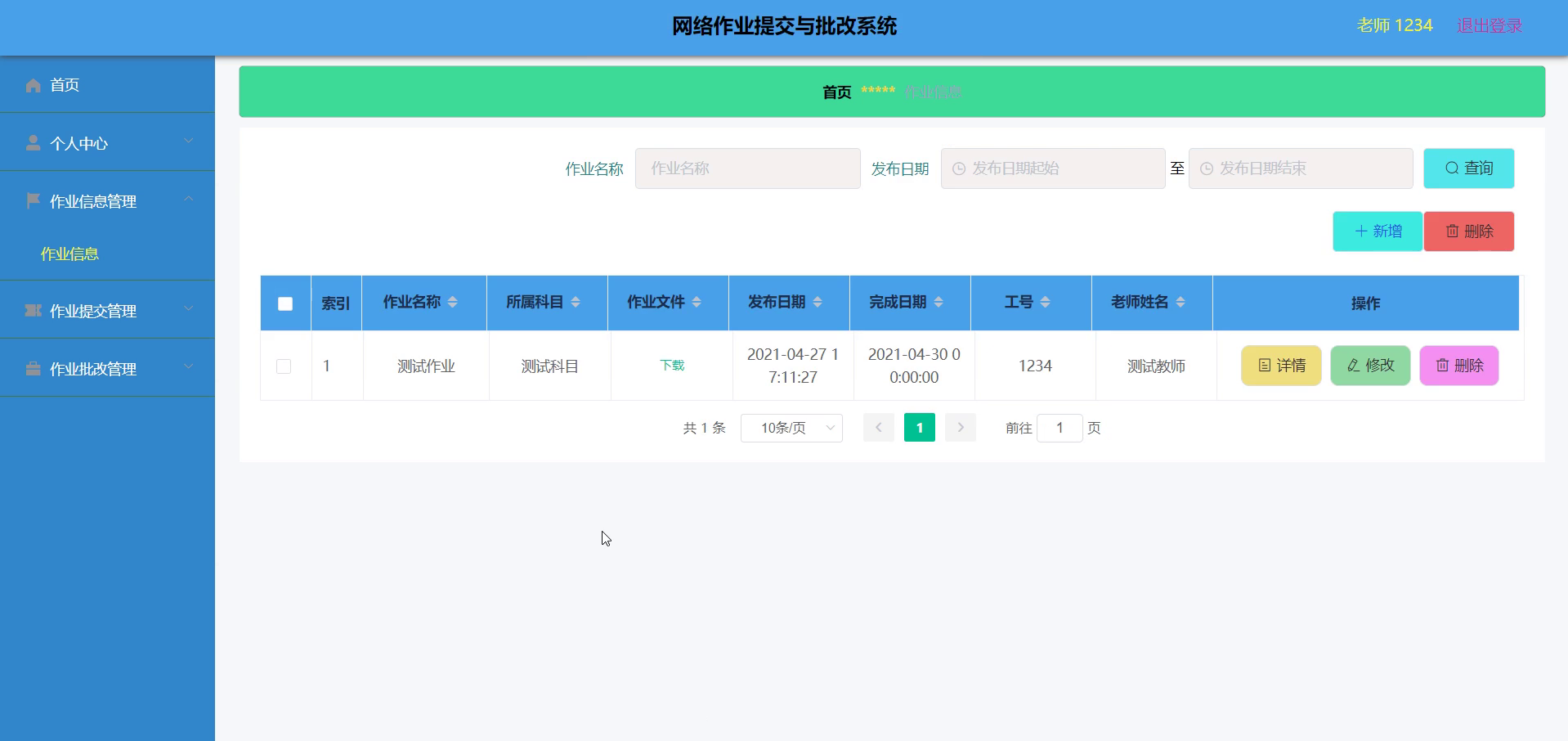1568x741 pixels.
Task: Tick the checkbox for row 测试作业
Action: pos(284,366)
